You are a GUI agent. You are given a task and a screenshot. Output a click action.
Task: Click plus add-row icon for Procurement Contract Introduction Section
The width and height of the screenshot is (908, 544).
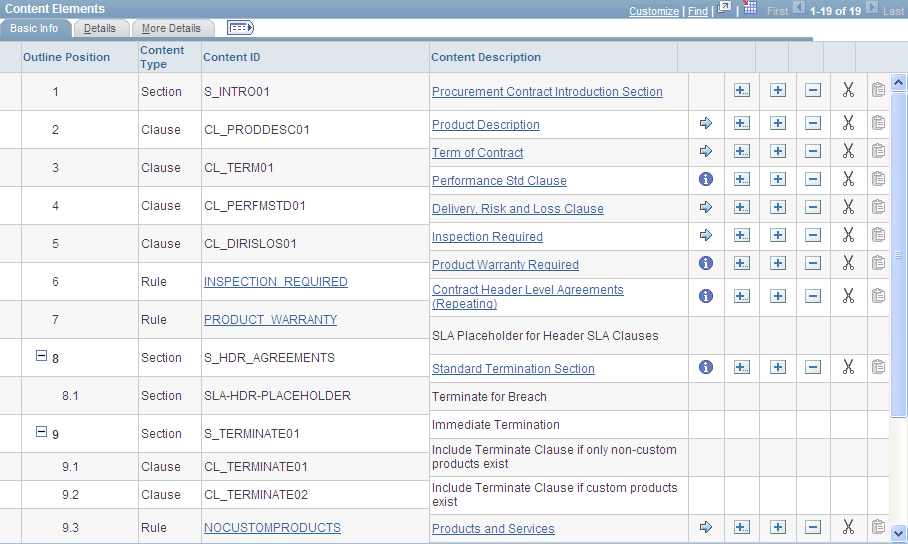[778, 90]
